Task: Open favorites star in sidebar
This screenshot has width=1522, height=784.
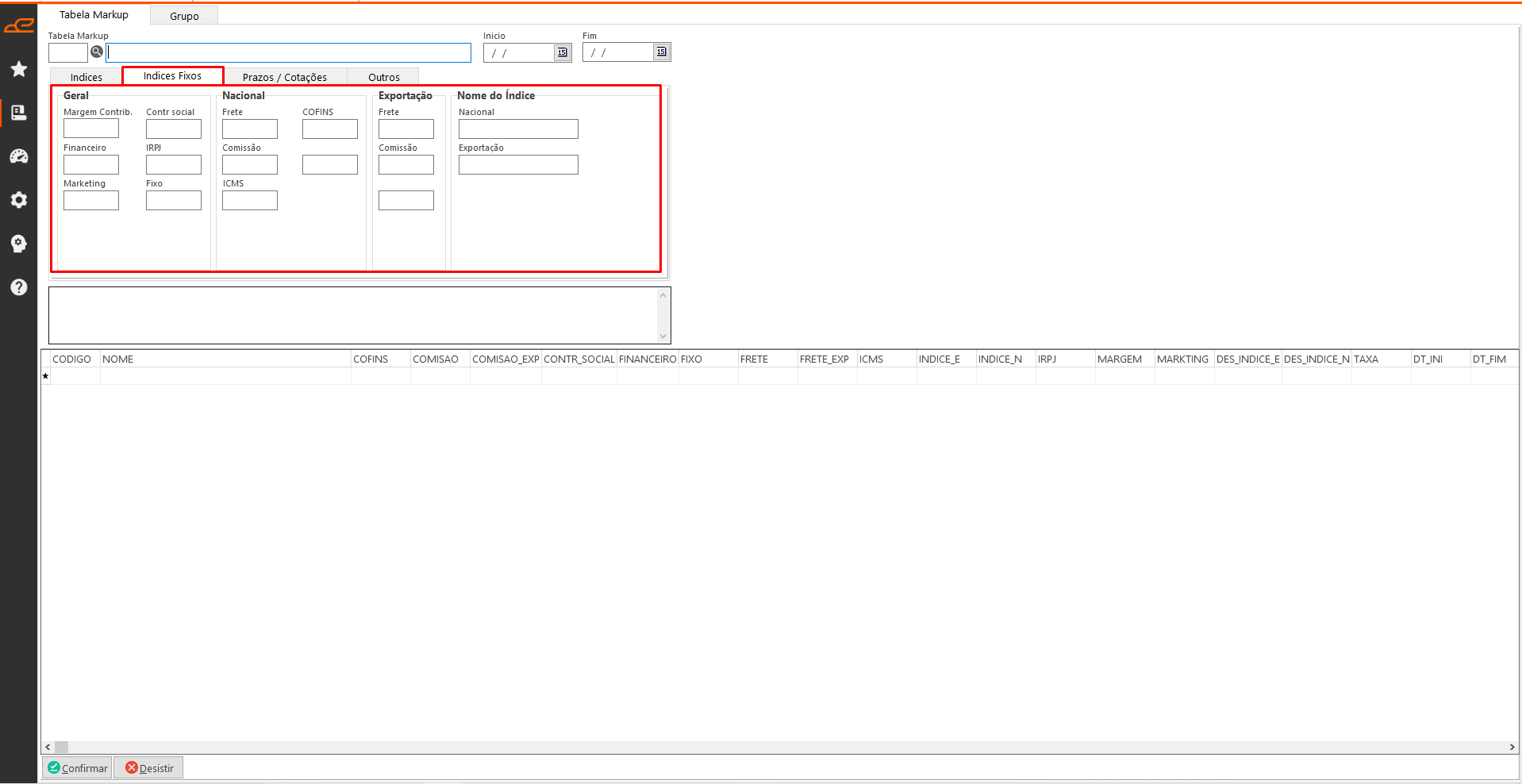Action: pos(19,70)
